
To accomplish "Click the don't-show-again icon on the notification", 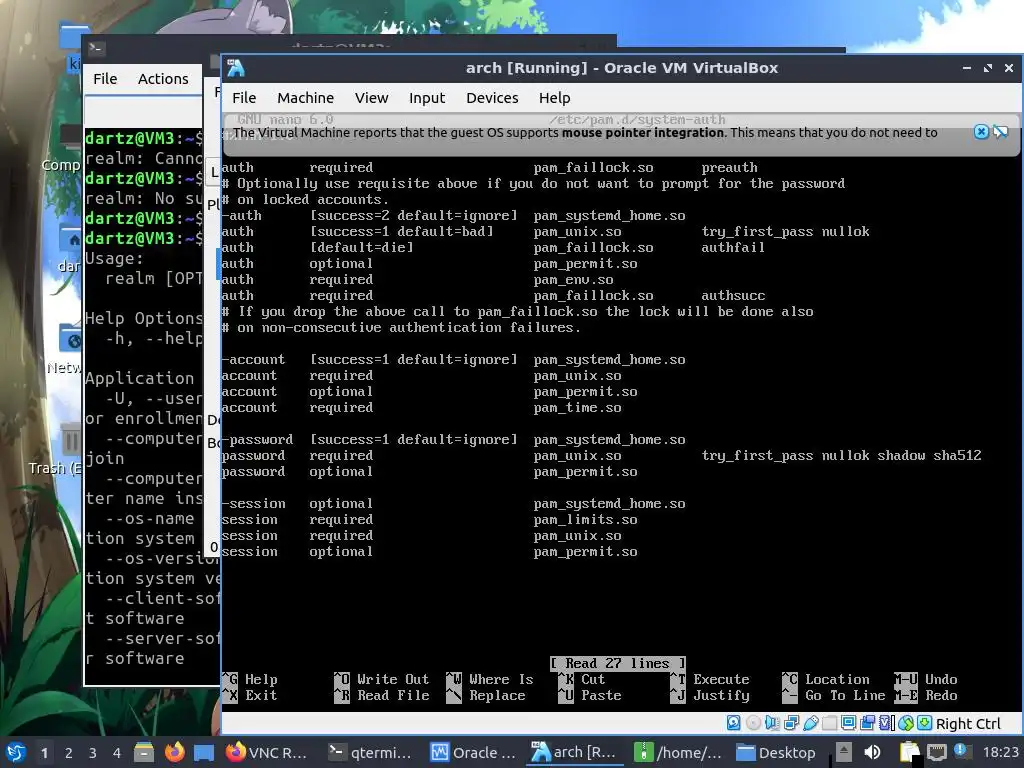I will 1000,132.
